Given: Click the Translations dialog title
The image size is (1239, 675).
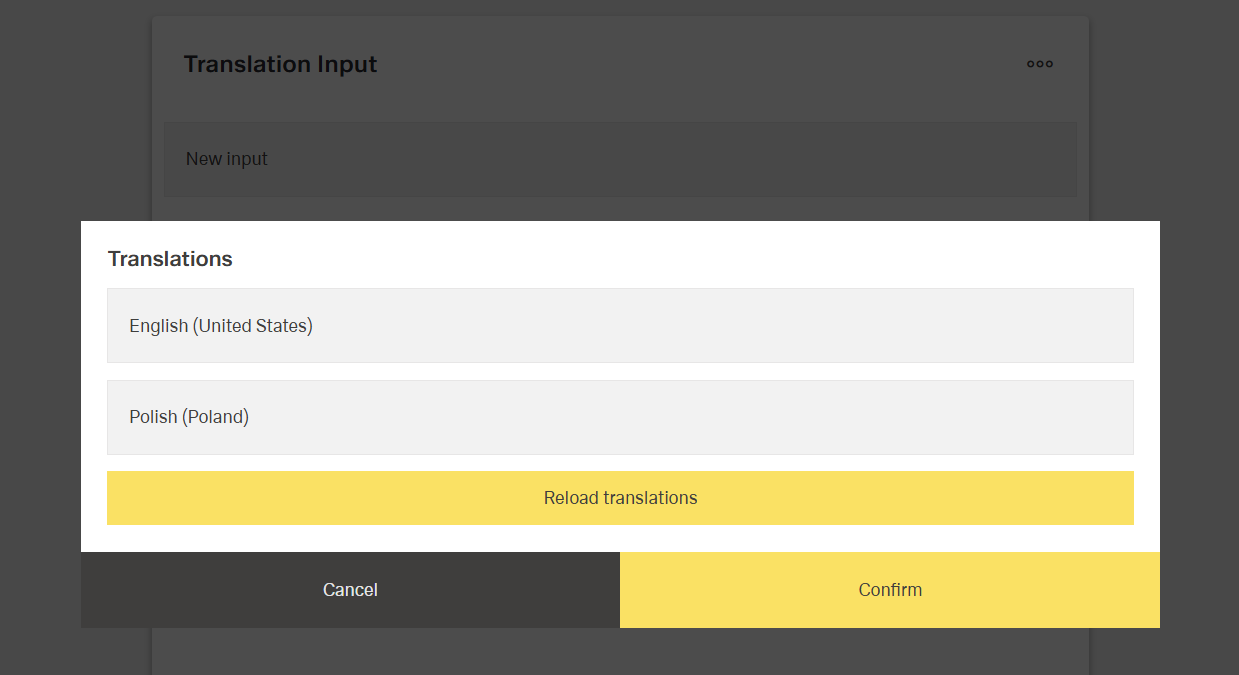Looking at the screenshot, I should coord(169,258).
